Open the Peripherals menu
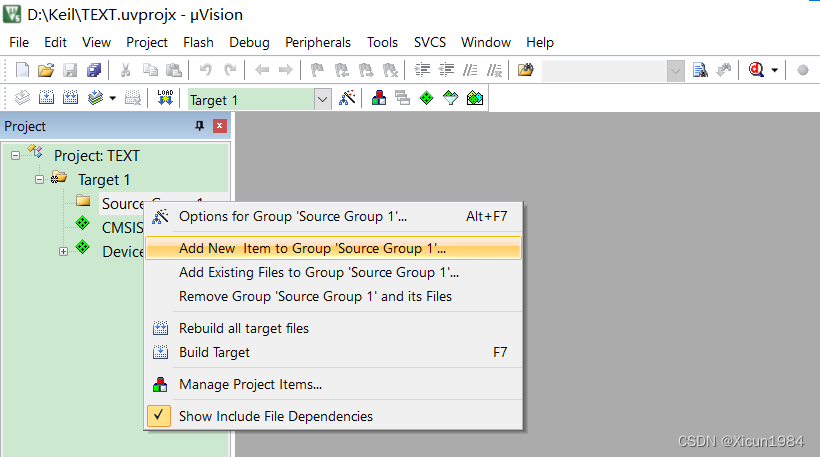The image size is (820, 457). pyautogui.click(x=318, y=42)
